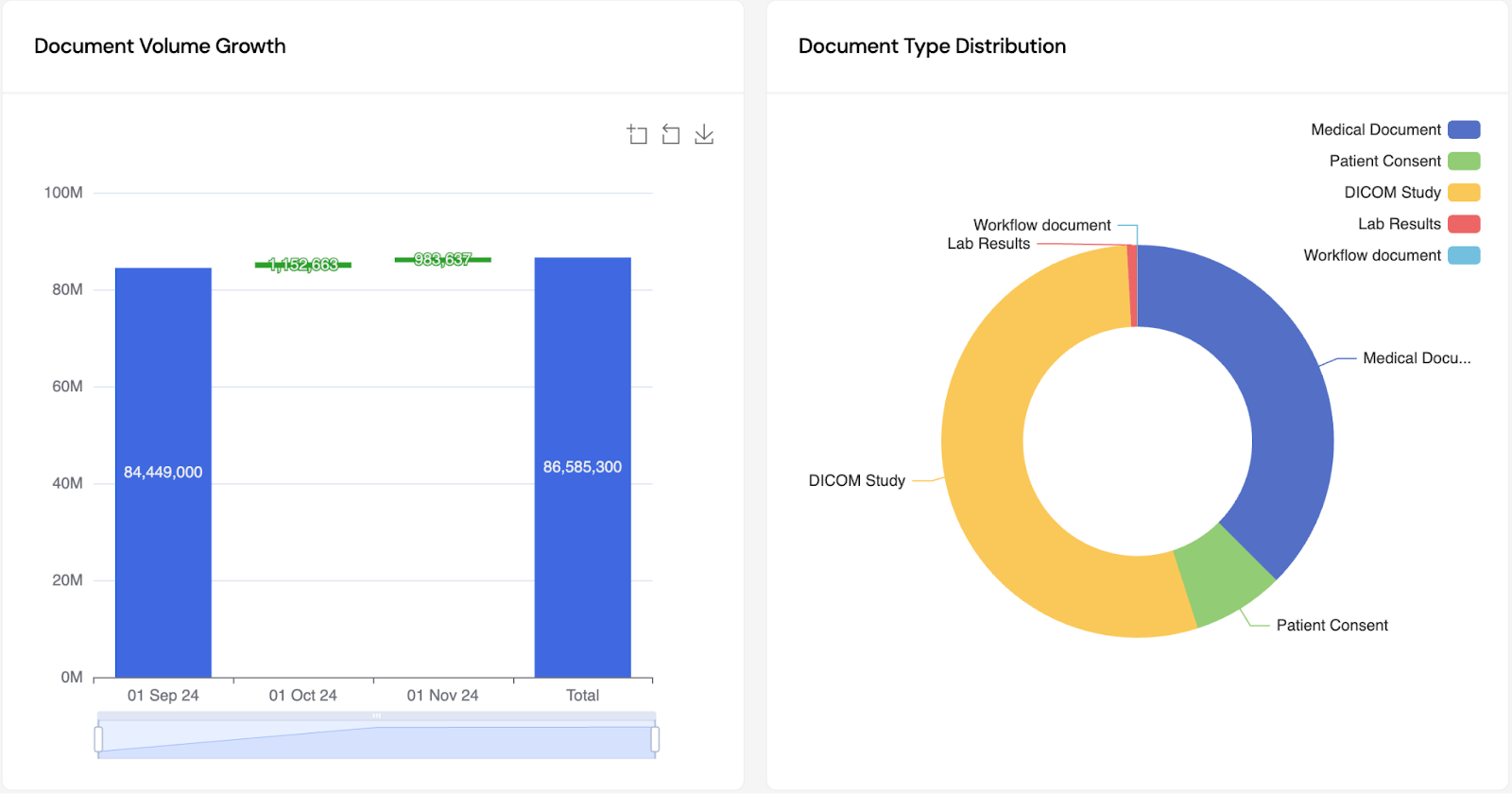Click the 01 Sep 24 blue bar

[x=163, y=473]
